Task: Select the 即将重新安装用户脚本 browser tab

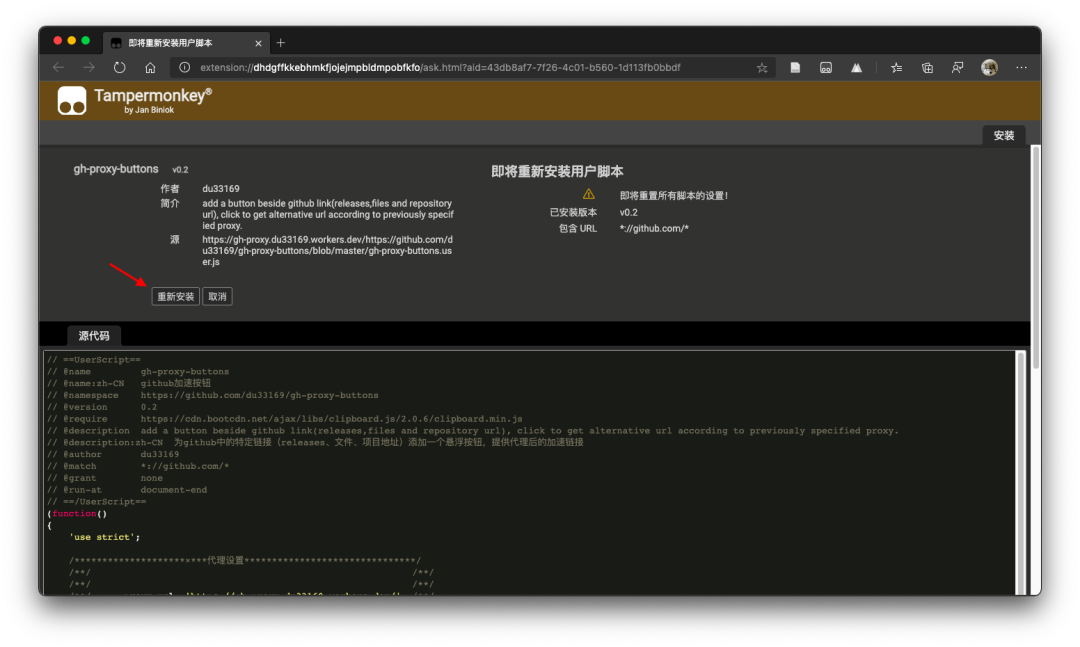Action: click(x=185, y=43)
